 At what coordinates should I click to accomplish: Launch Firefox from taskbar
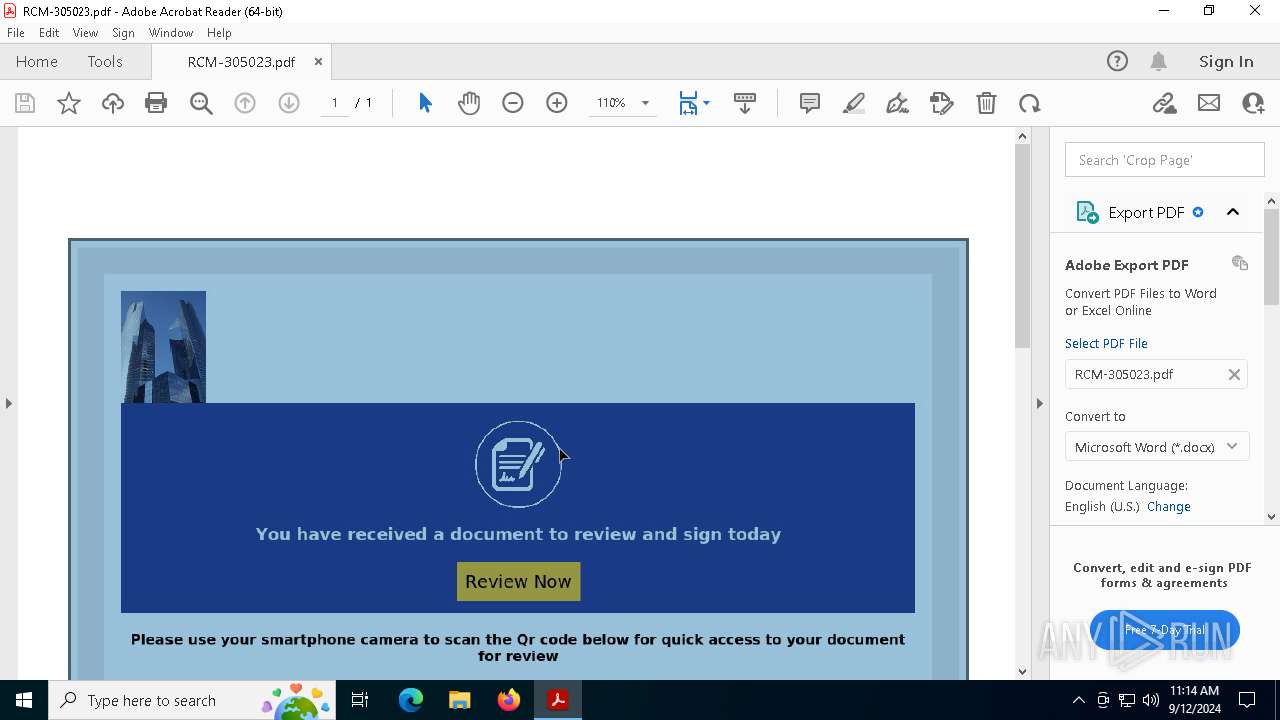[x=509, y=700]
